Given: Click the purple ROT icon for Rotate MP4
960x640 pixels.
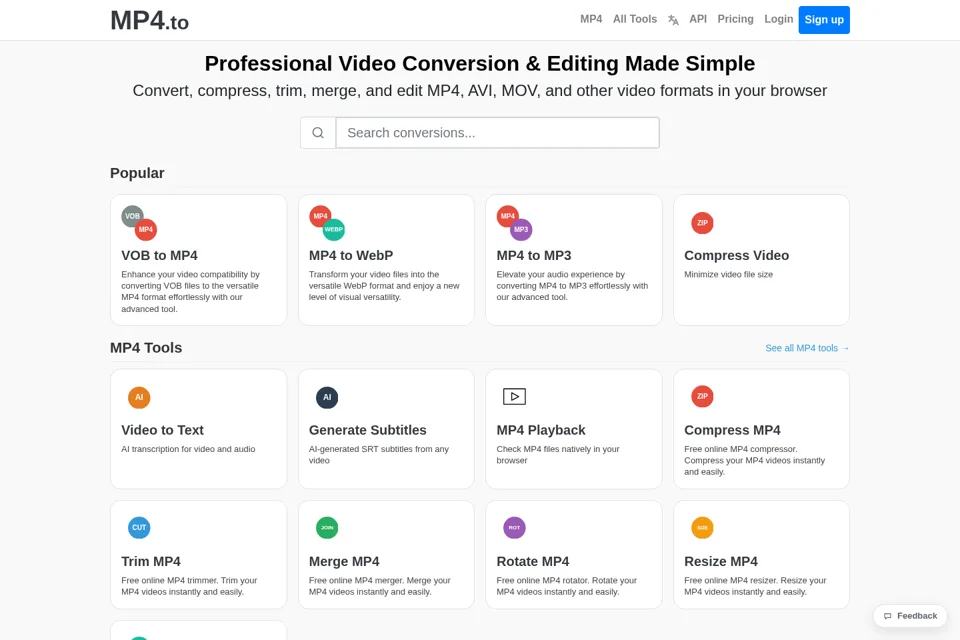Looking at the screenshot, I should coord(514,528).
